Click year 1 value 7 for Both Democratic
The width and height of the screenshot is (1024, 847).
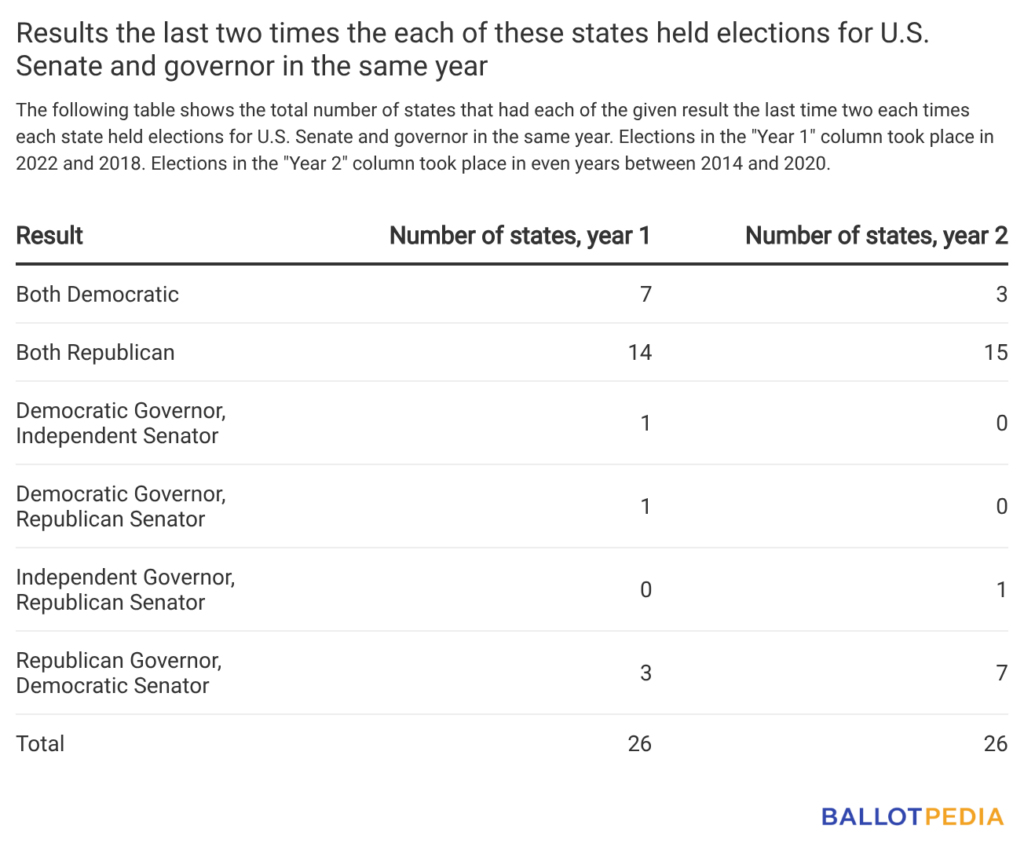click(646, 294)
